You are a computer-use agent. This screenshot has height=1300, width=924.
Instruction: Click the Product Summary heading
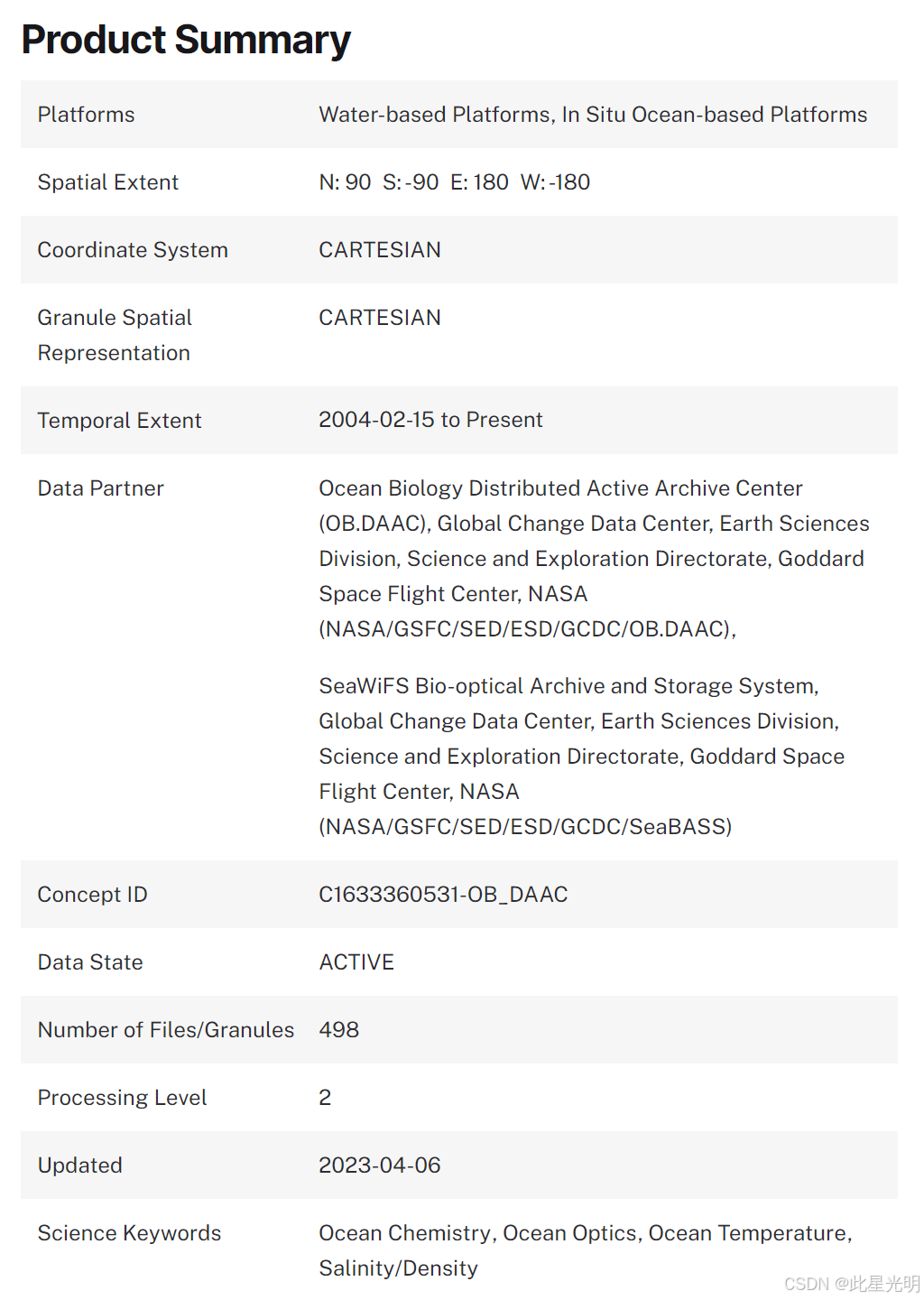(186, 40)
